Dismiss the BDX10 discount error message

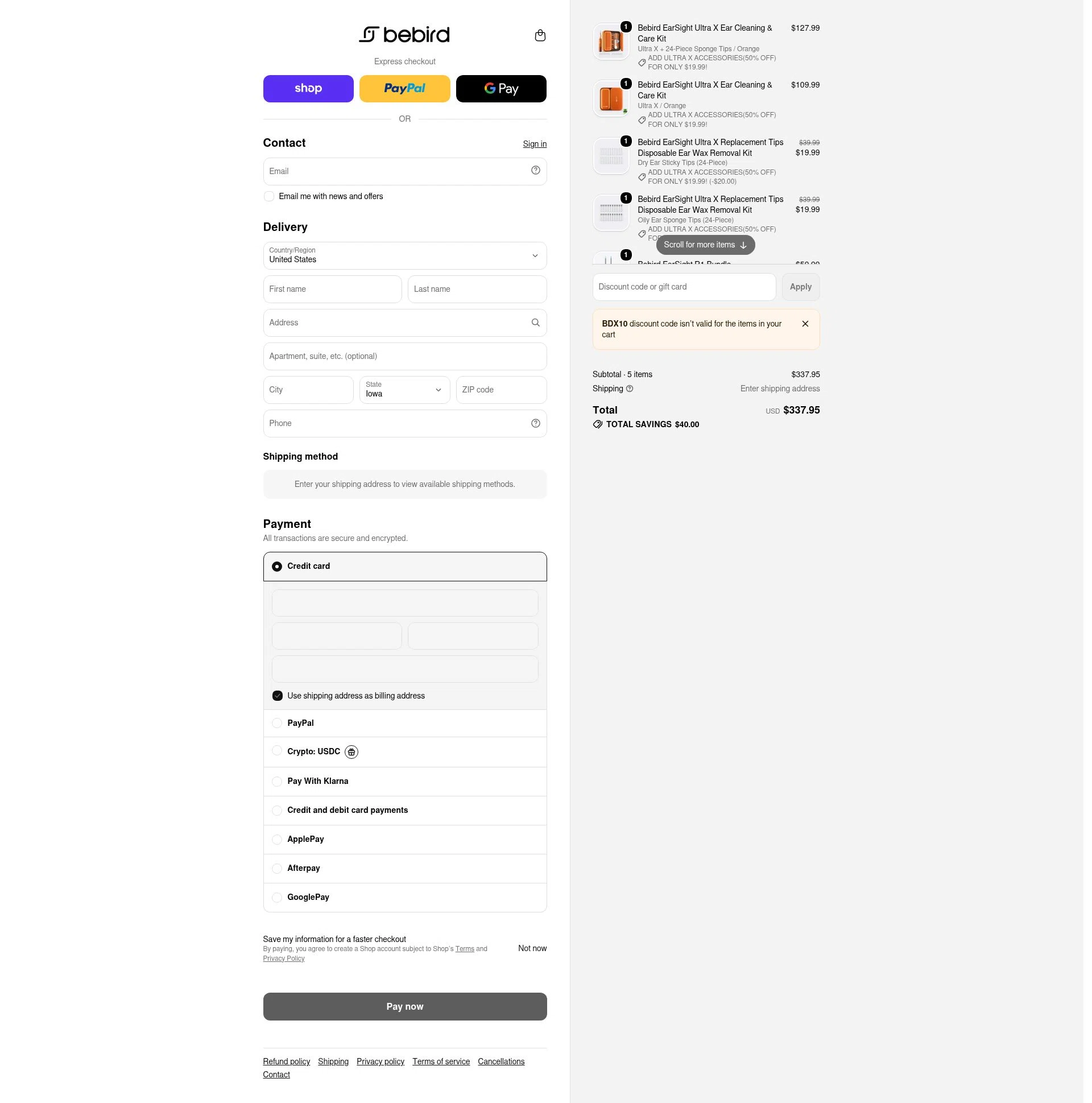[805, 324]
